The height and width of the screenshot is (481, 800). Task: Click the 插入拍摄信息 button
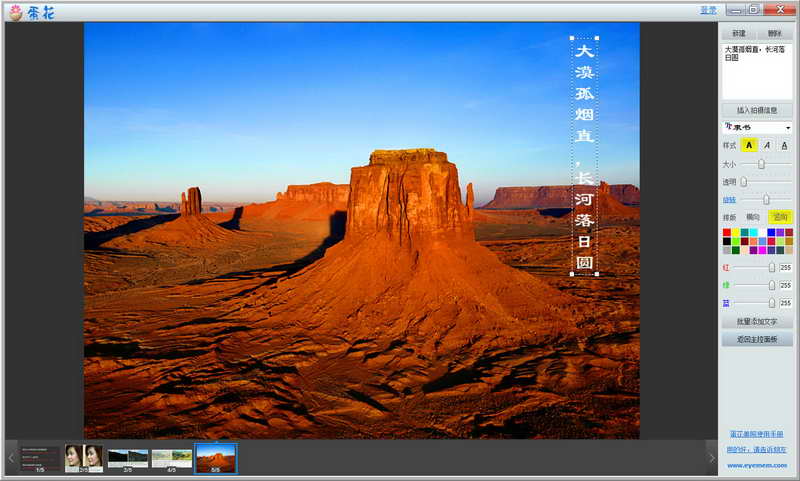coord(757,110)
